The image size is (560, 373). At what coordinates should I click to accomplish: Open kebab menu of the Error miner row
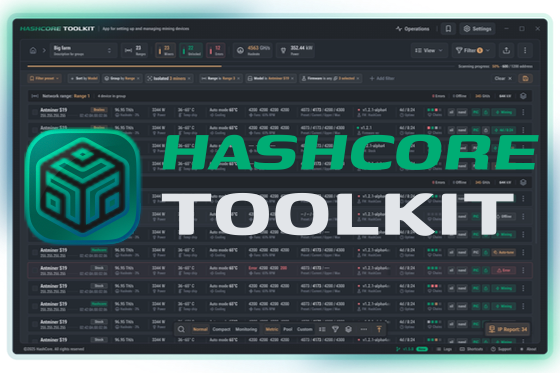523,270
